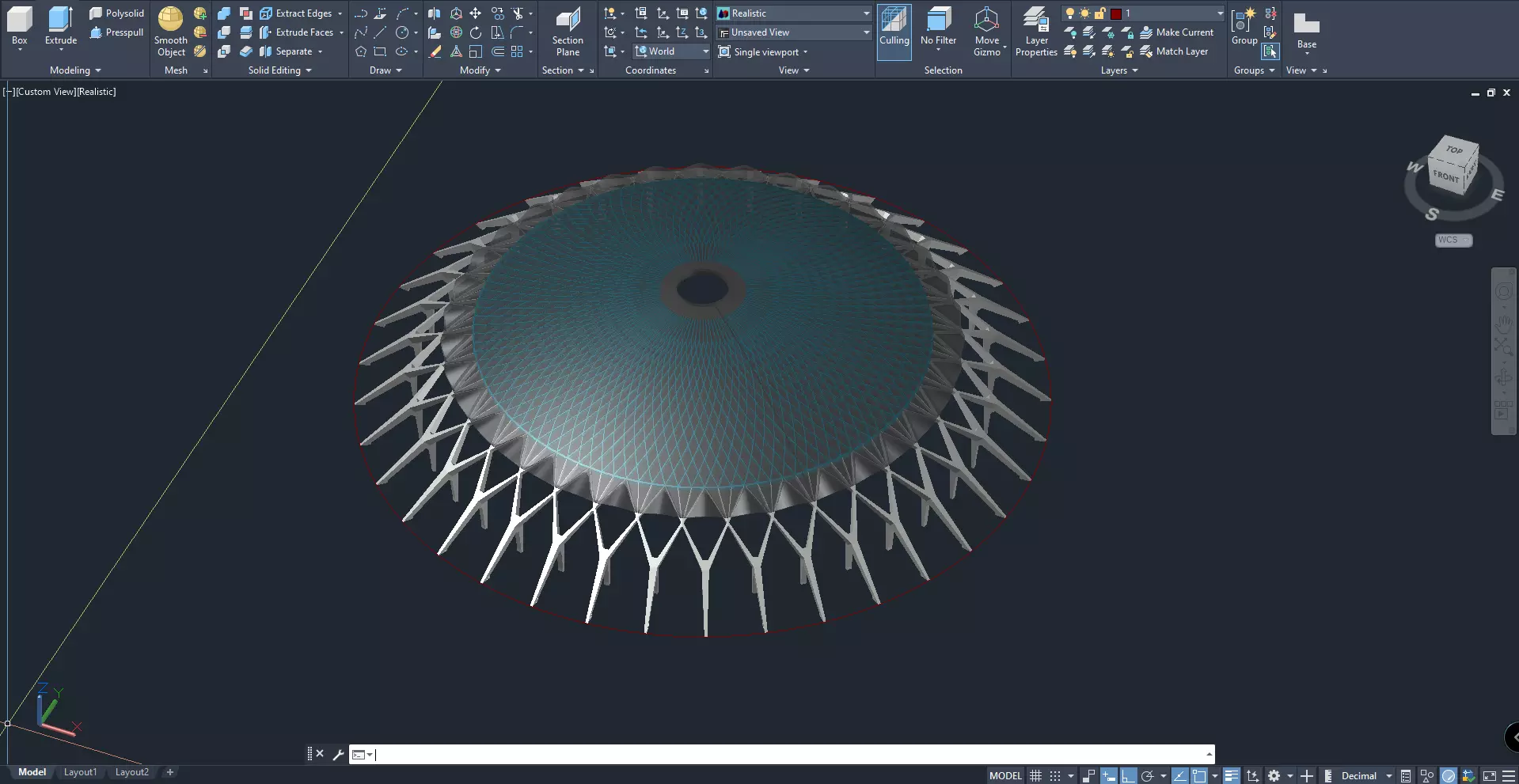
Task: Open the Section Plane tool
Action: pos(568,32)
